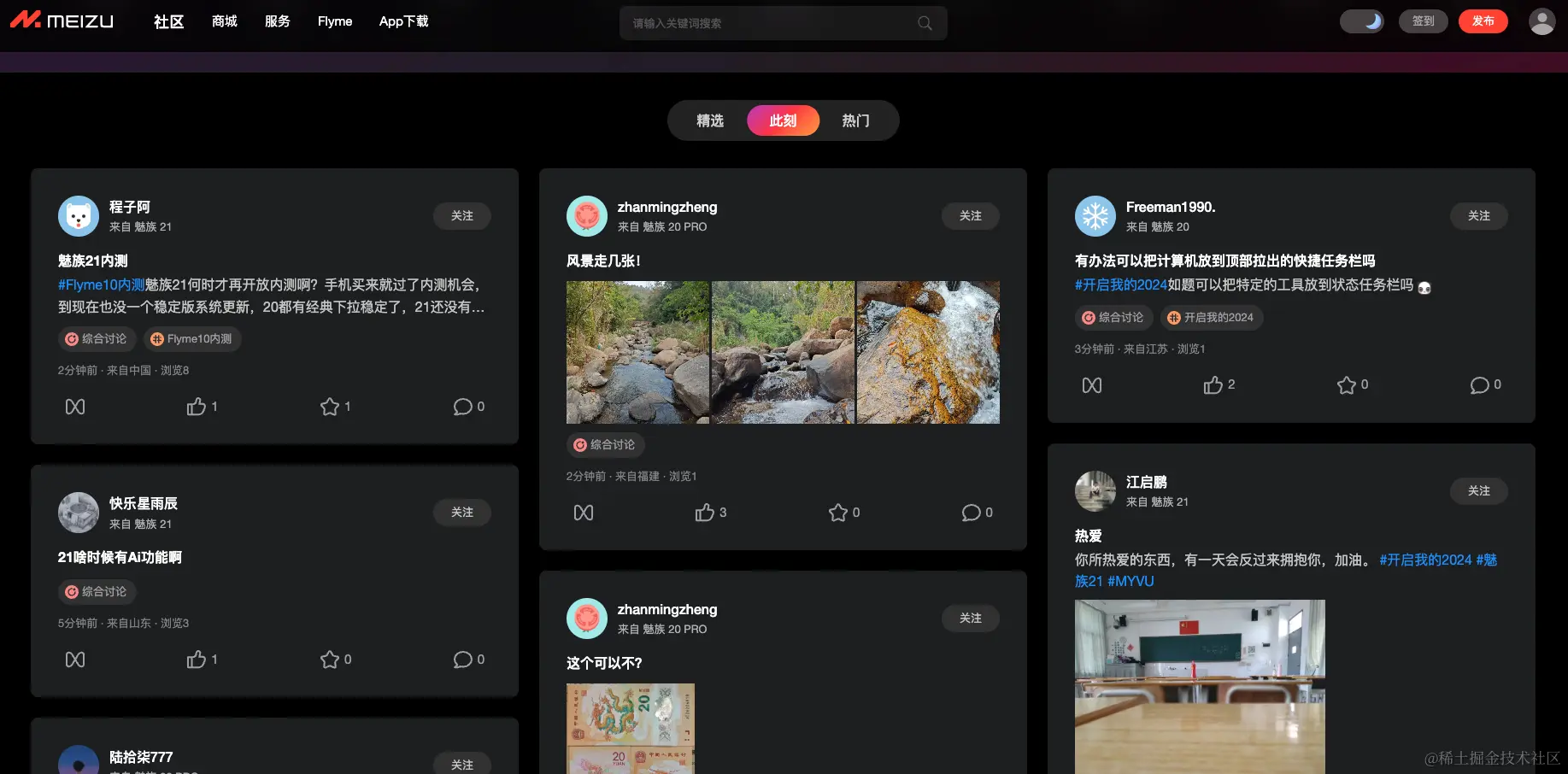Open the first stream landscape photo
Screen dimensions: 1568x774
637,353
